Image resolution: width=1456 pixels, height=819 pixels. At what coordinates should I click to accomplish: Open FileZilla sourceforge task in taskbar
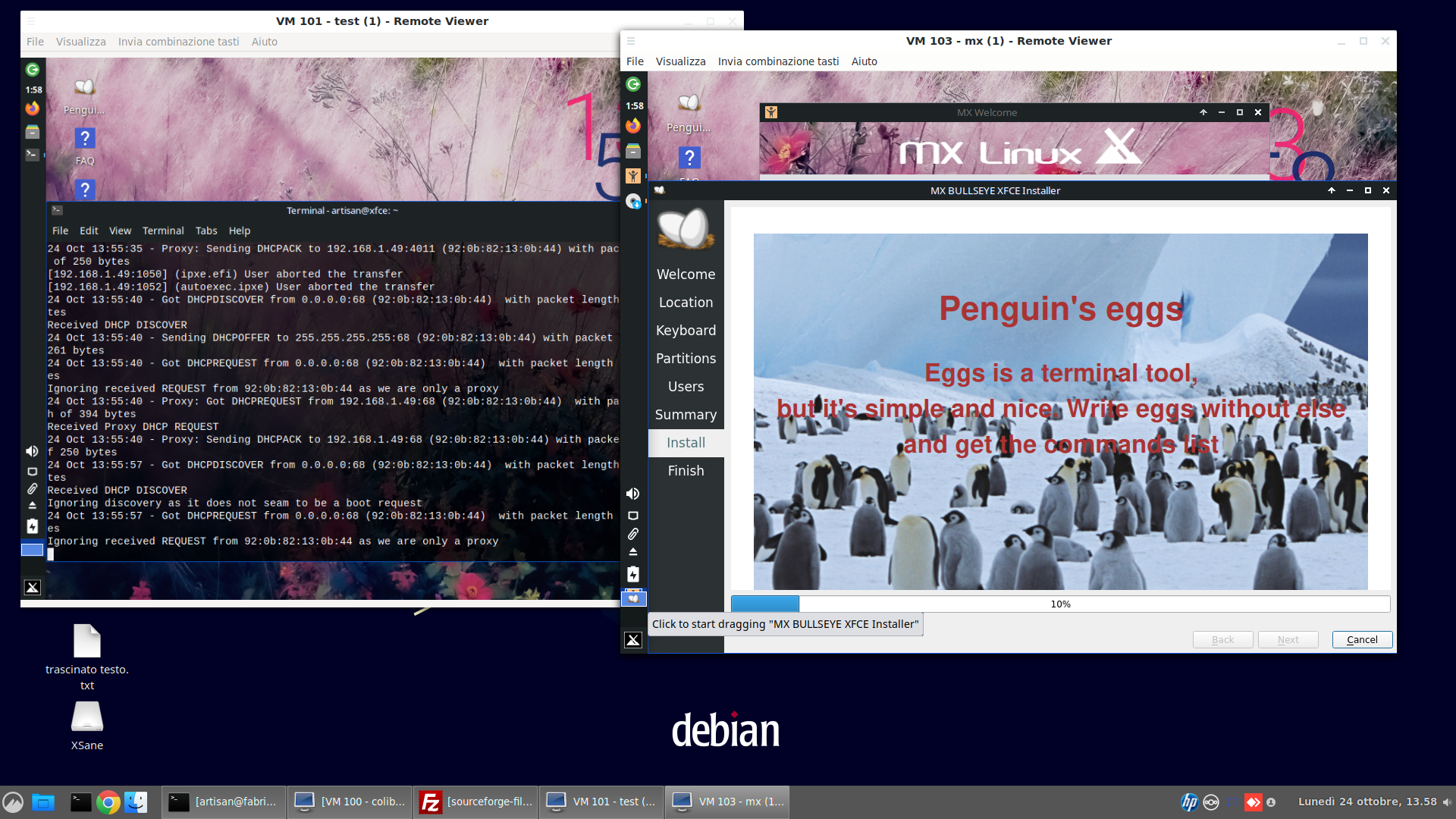476,802
